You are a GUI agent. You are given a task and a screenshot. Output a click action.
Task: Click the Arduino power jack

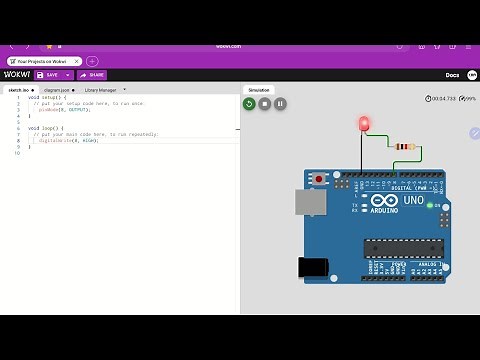pyautogui.click(x=313, y=267)
